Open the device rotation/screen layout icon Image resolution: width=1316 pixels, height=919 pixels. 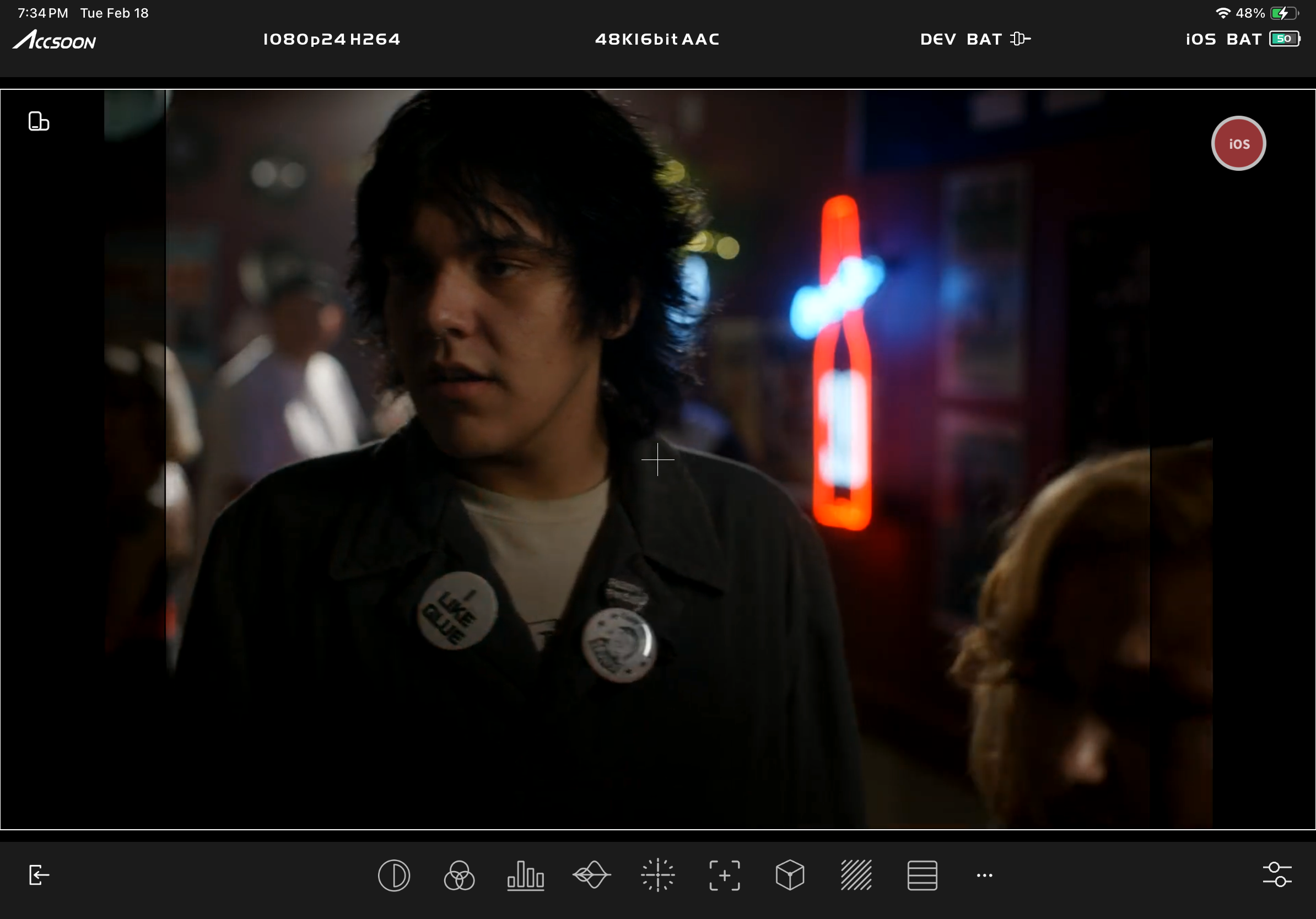tap(39, 121)
